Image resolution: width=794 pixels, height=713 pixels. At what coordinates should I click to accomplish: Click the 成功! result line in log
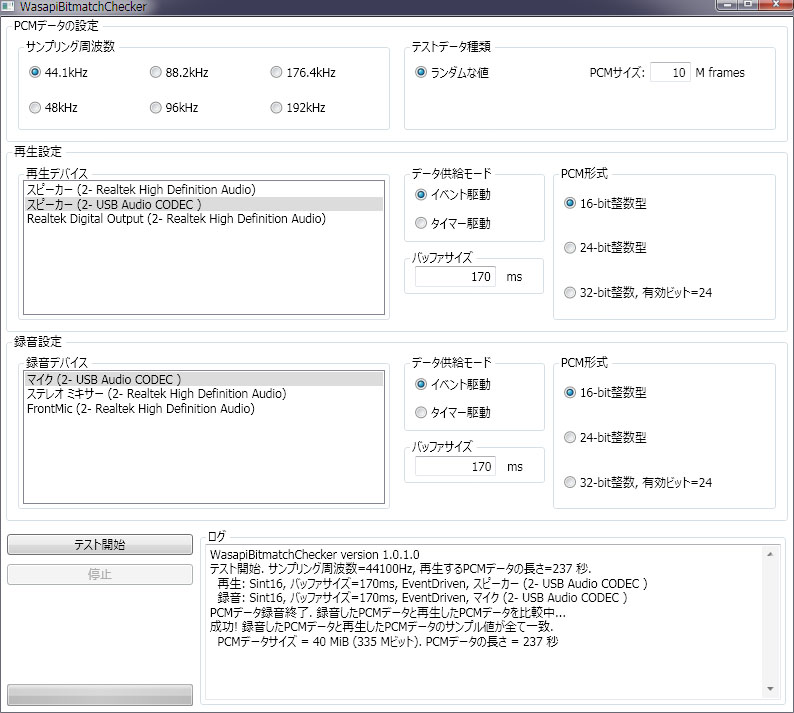pos(381,627)
